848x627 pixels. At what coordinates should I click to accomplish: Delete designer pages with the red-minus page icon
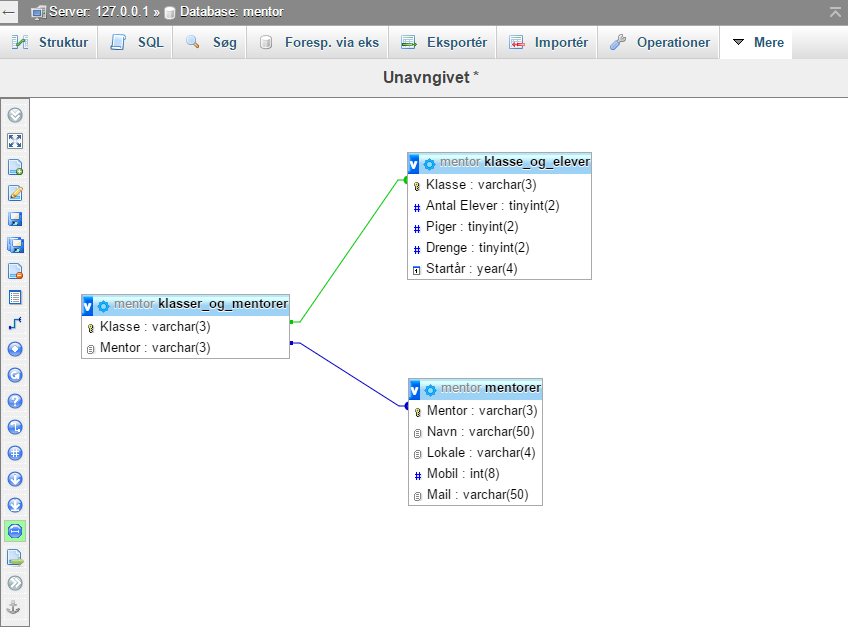15,271
